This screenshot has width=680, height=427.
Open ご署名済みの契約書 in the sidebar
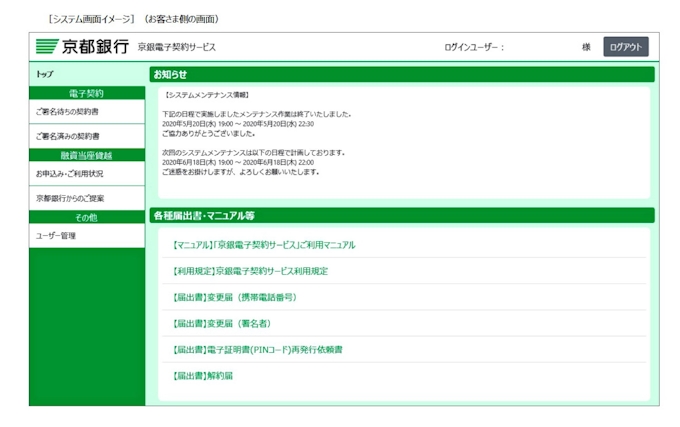pos(68,135)
